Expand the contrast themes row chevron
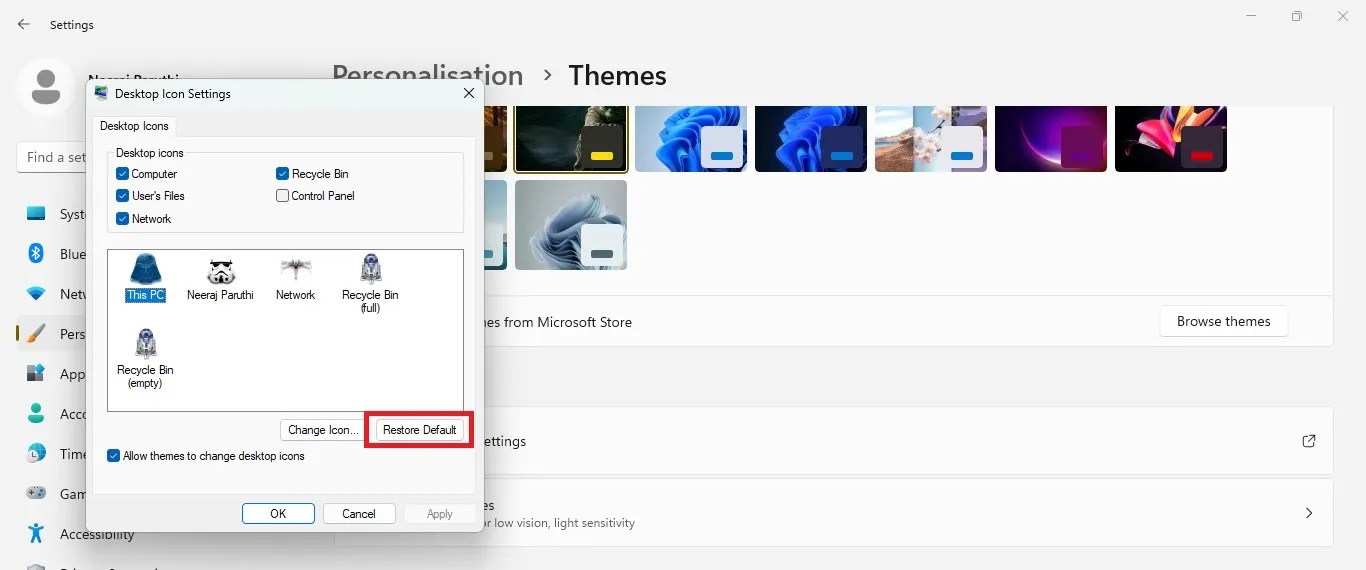Image resolution: width=1366 pixels, height=570 pixels. [x=1309, y=513]
